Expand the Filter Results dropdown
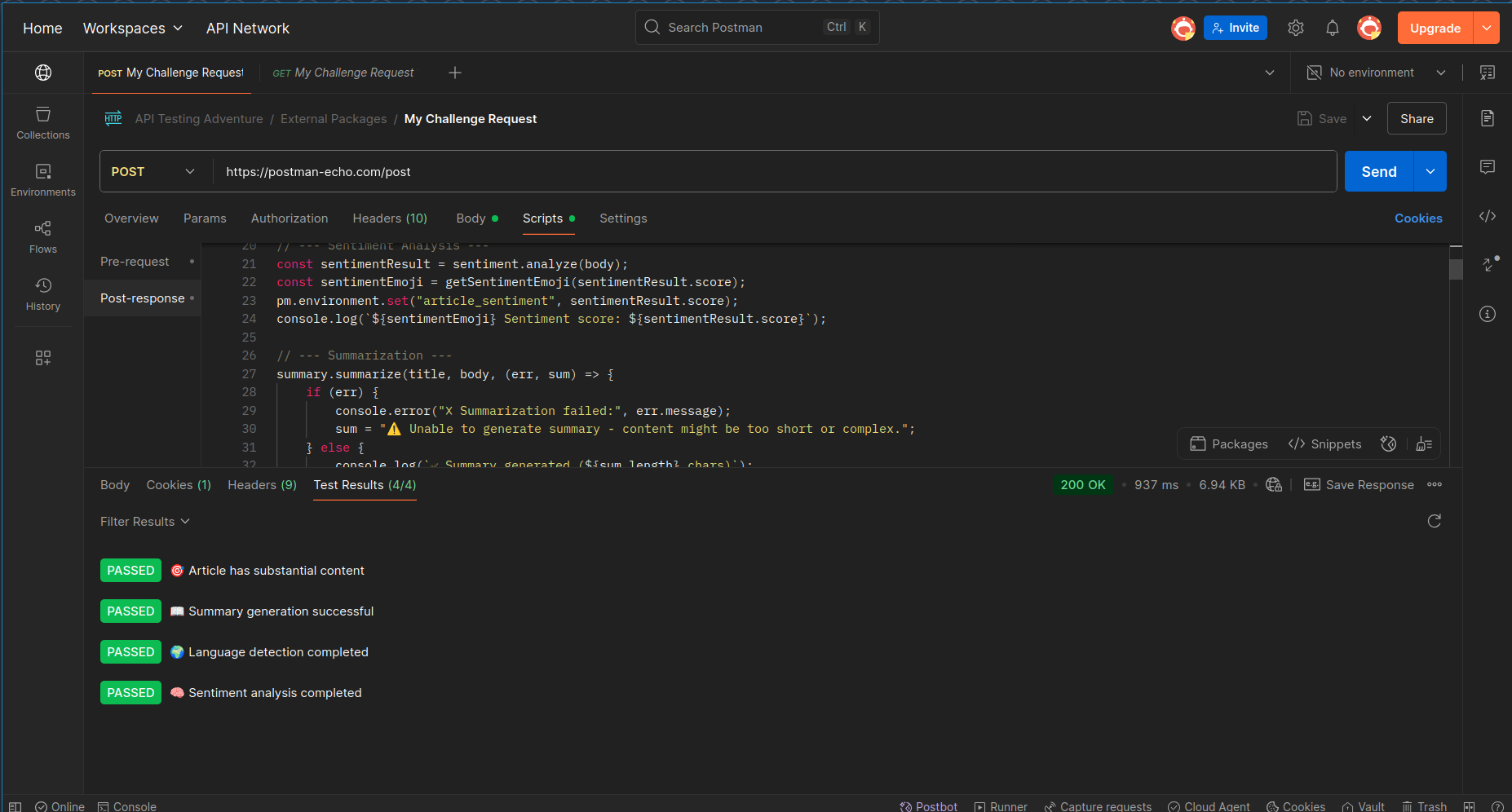 [x=144, y=522]
